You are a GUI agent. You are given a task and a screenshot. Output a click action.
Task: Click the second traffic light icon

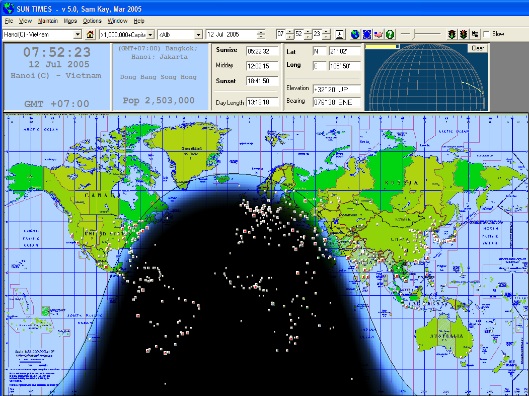464,34
